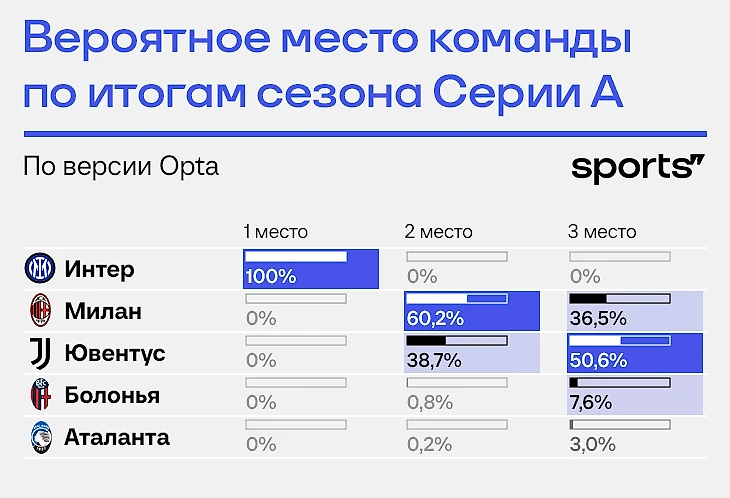Click the Atalanta club logo
This screenshot has width=730, height=498.
tap(40, 437)
